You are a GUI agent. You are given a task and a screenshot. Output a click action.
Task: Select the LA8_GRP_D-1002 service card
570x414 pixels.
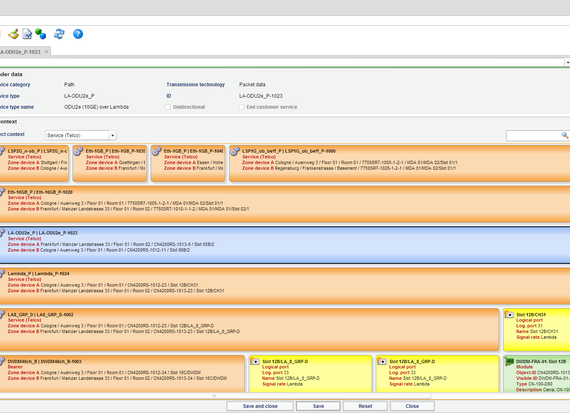(x=249, y=330)
